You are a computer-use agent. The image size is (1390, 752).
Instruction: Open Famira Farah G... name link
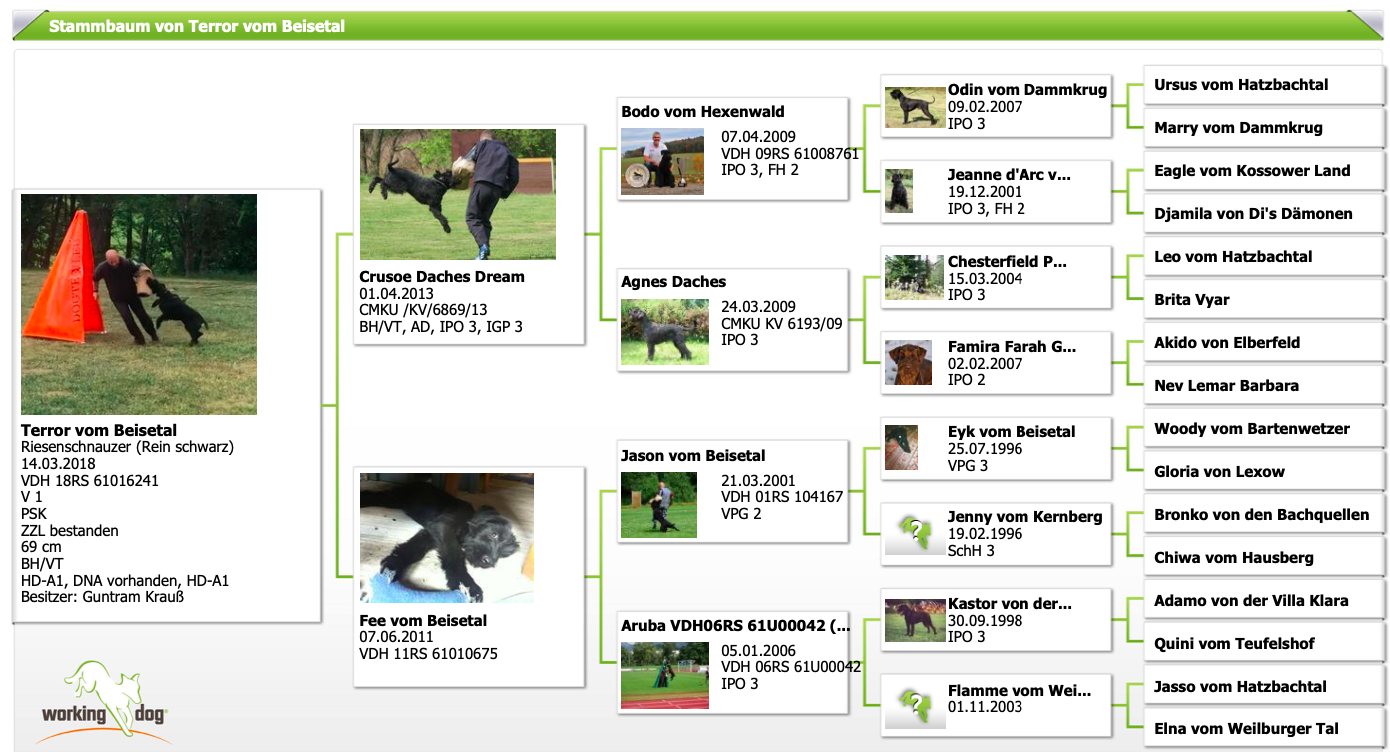[1012, 347]
